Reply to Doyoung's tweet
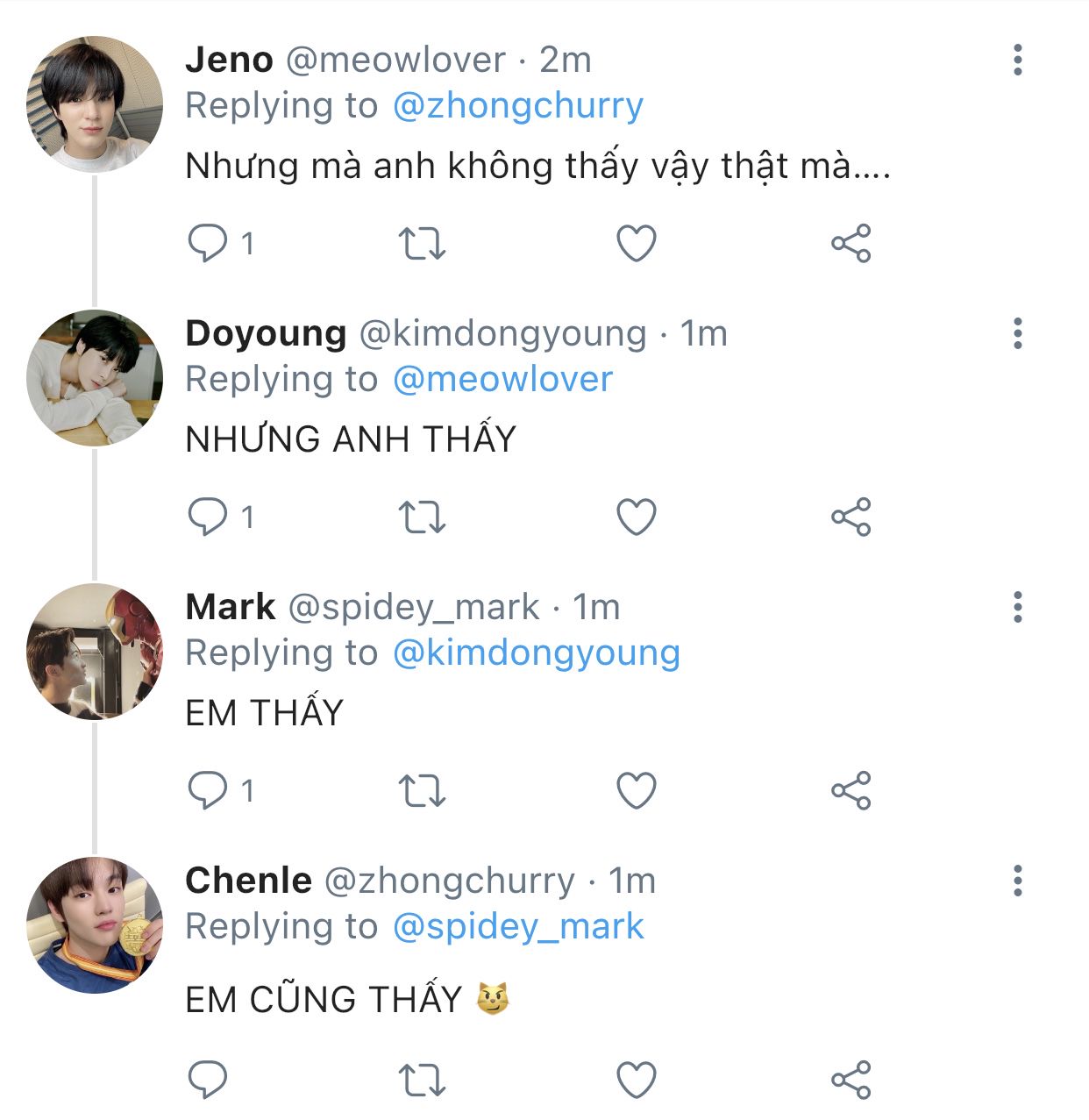Screen dimensions: 1089x1120 click(208, 517)
